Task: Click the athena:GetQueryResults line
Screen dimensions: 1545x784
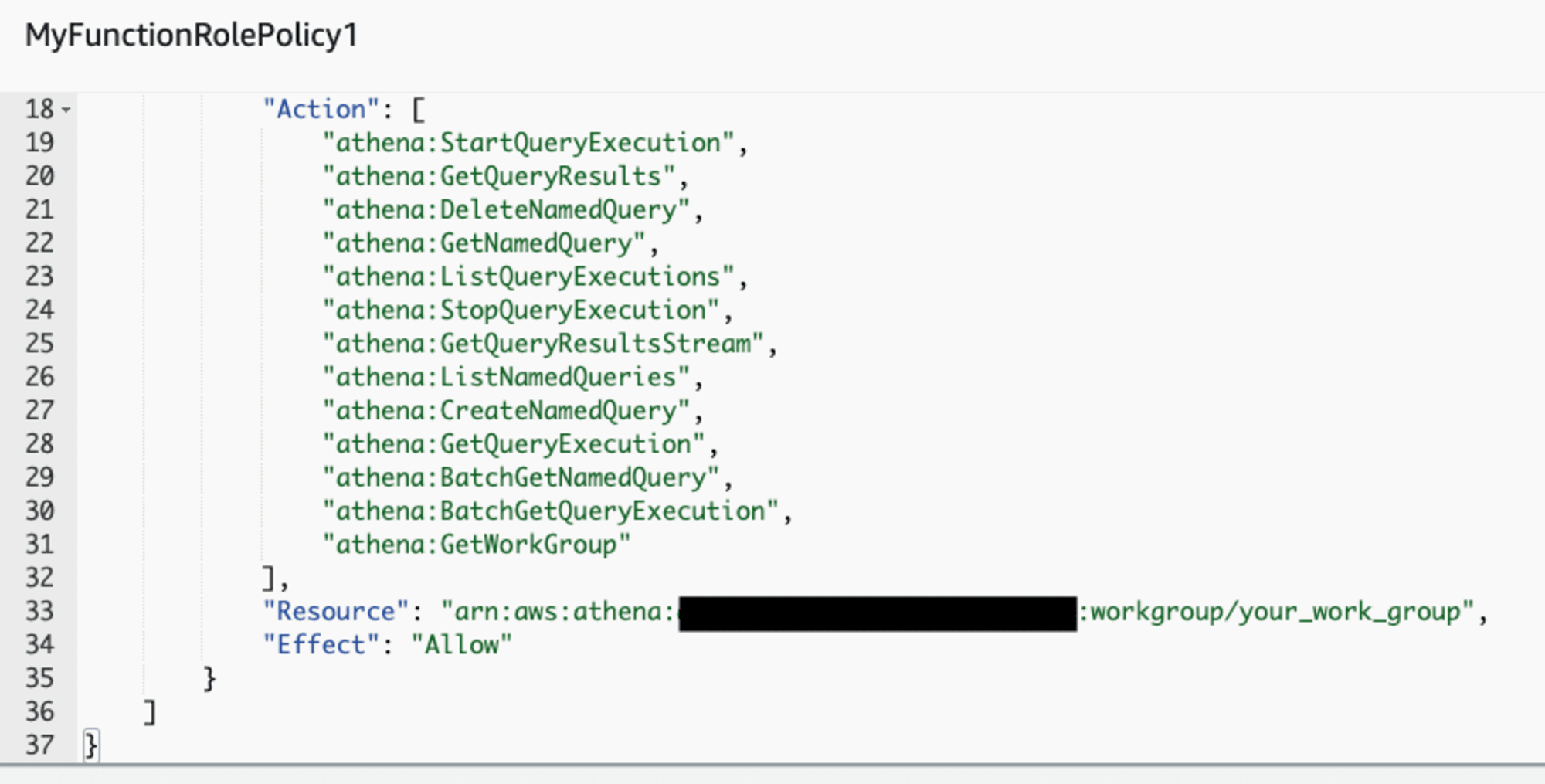Action: 498,176
